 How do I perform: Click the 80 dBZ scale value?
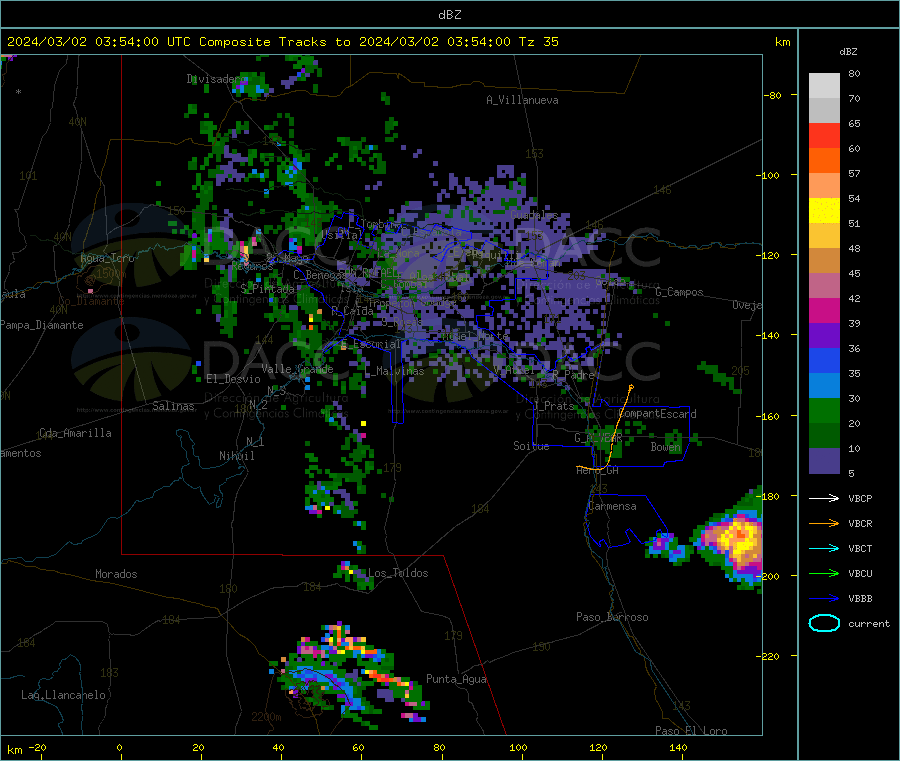point(854,73)
